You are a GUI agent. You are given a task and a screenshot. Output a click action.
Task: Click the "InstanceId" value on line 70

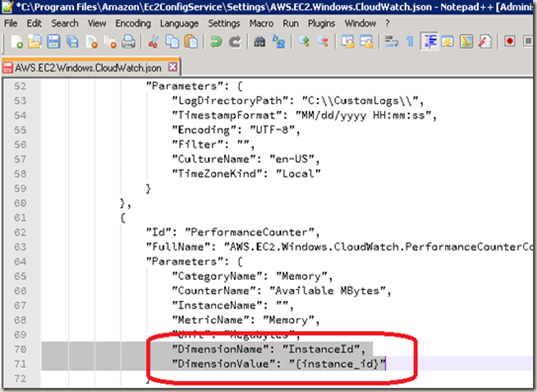321,349
